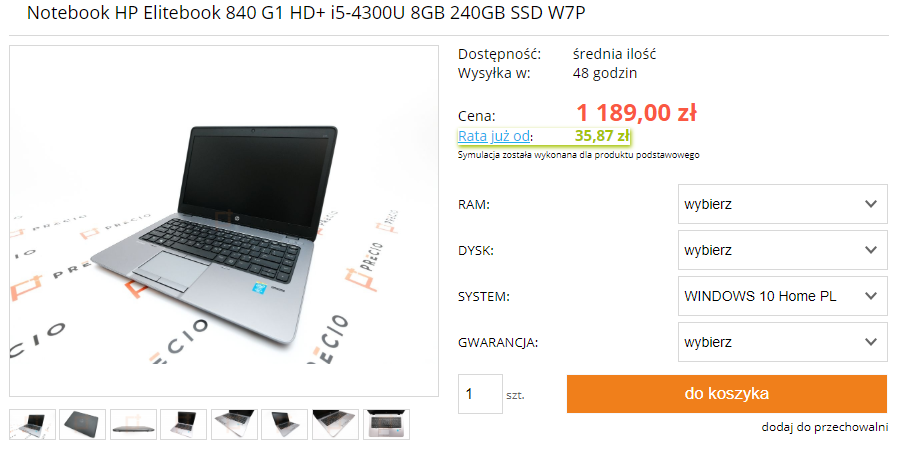897x456 pixels.
Task: Open the eighth thumbnail with the keyboard close-up
Action: [x=386, y=425]
